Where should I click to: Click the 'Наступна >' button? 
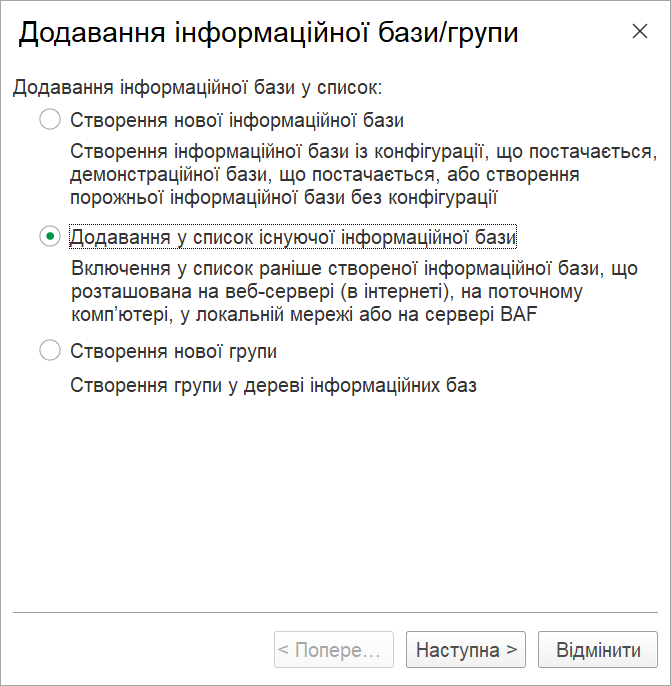465,649
